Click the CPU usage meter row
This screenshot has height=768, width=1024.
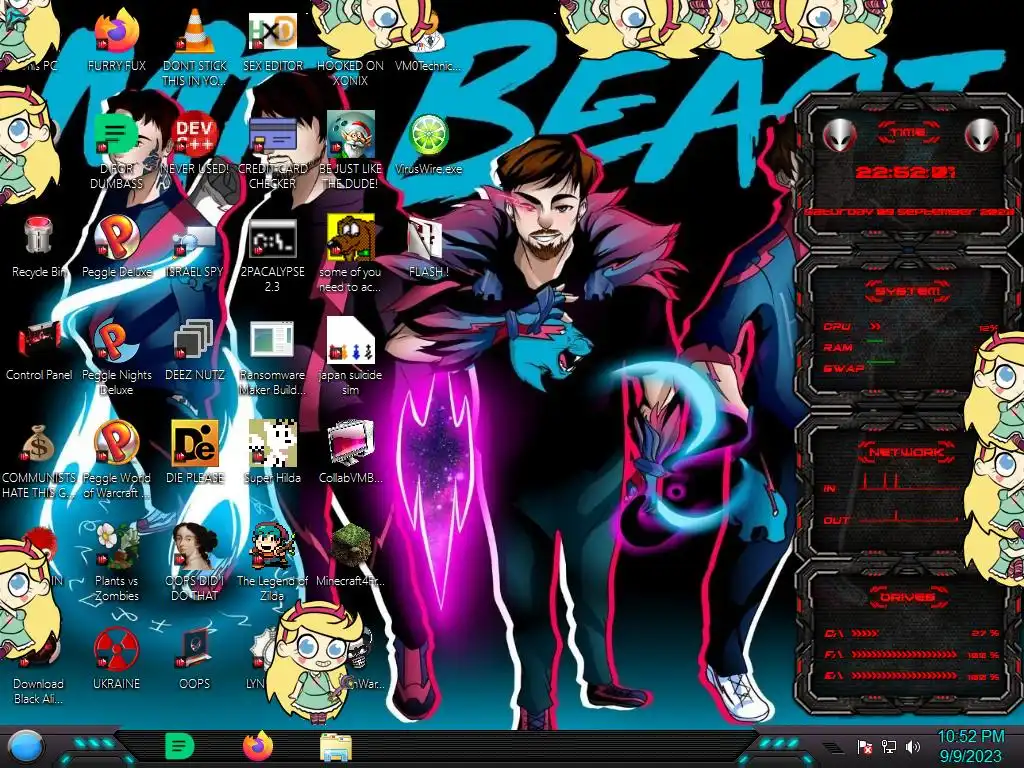pos(910,327)
